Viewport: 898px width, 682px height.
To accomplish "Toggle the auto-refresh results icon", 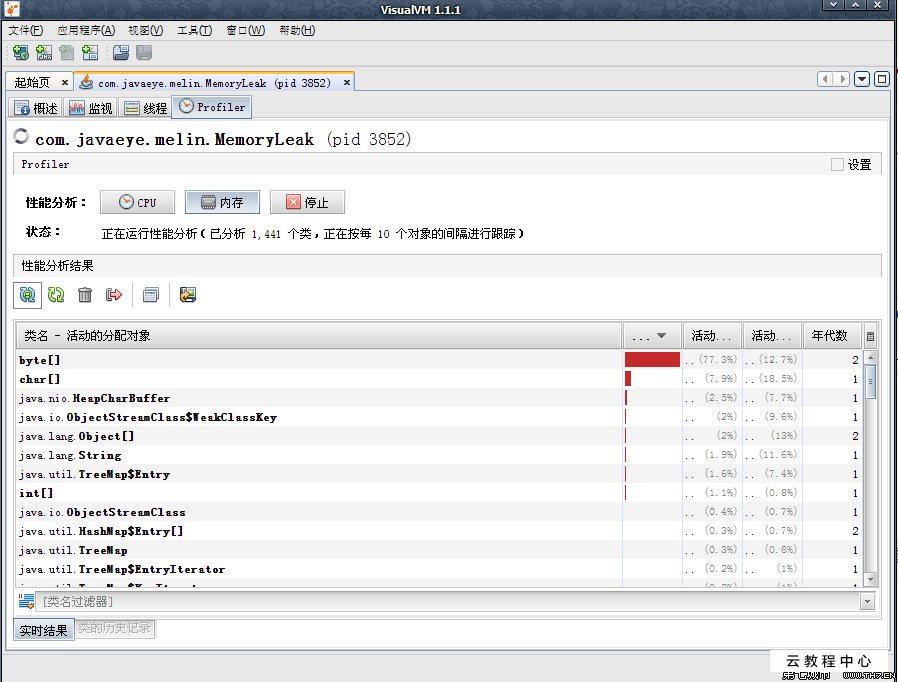I will click(27, 294).
